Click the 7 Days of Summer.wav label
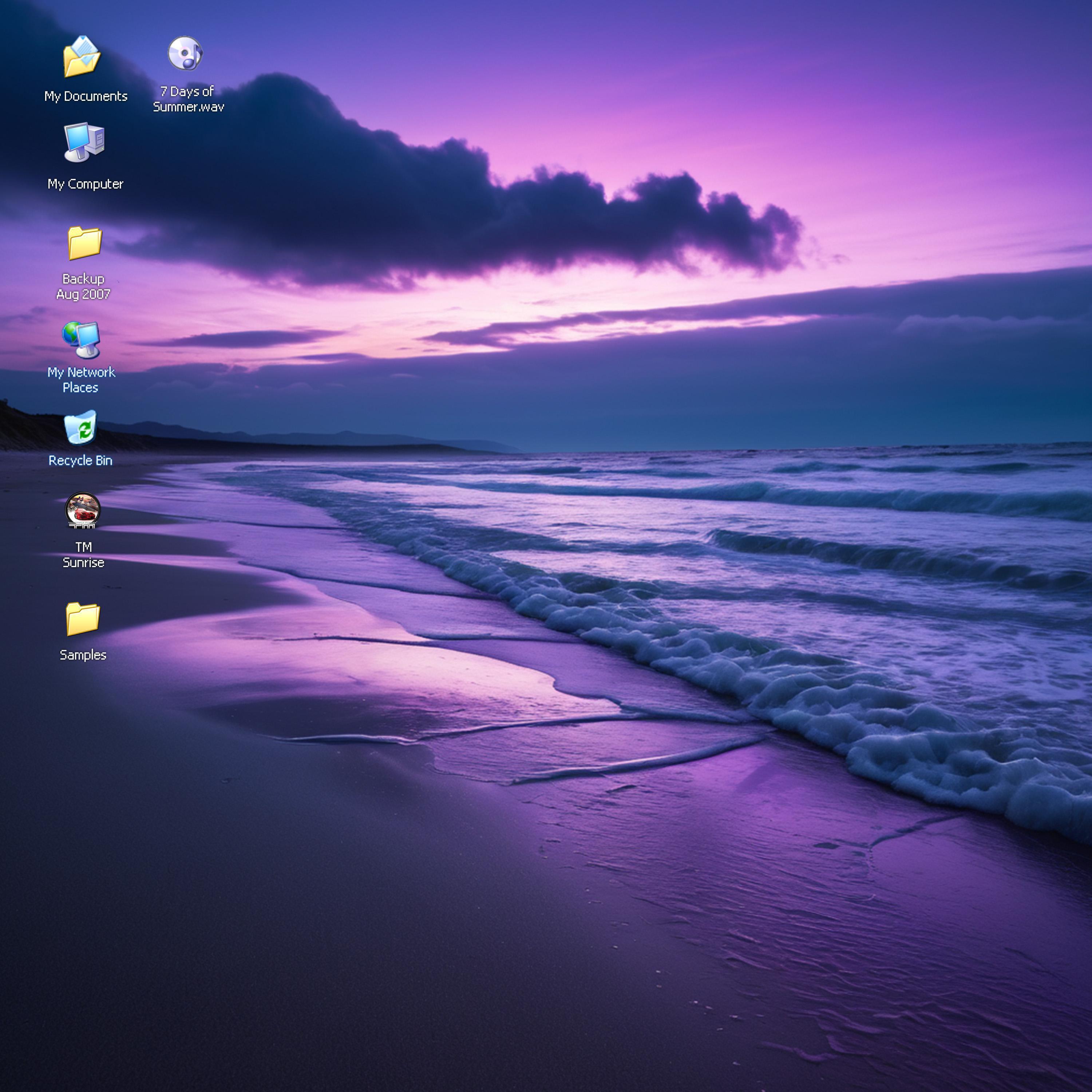The height and width of the screenshot is (1092, 1092). [x=188, y=99]
